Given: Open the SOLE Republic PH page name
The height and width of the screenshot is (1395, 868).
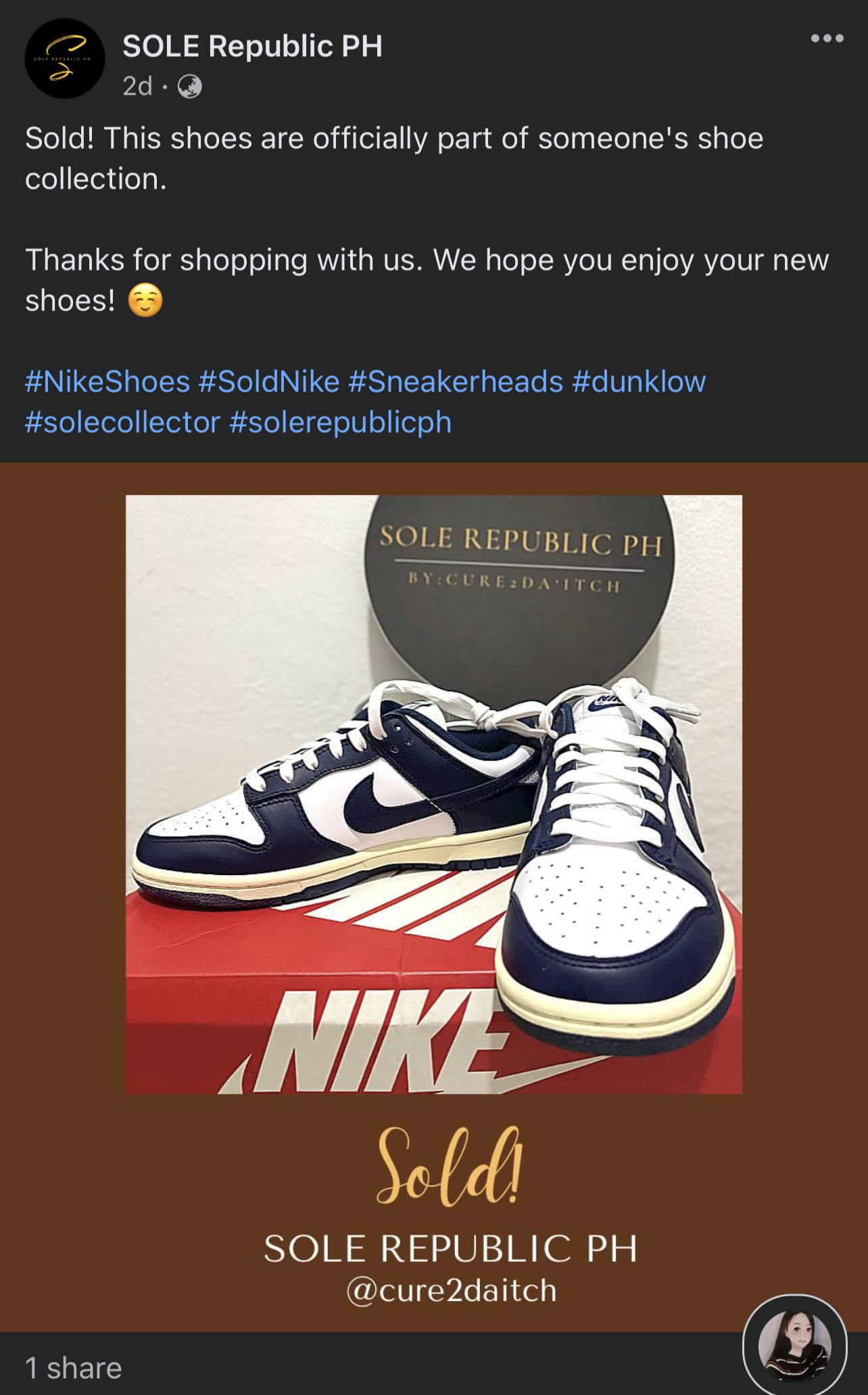Looking at the screenshot, I should coord(252,47).
